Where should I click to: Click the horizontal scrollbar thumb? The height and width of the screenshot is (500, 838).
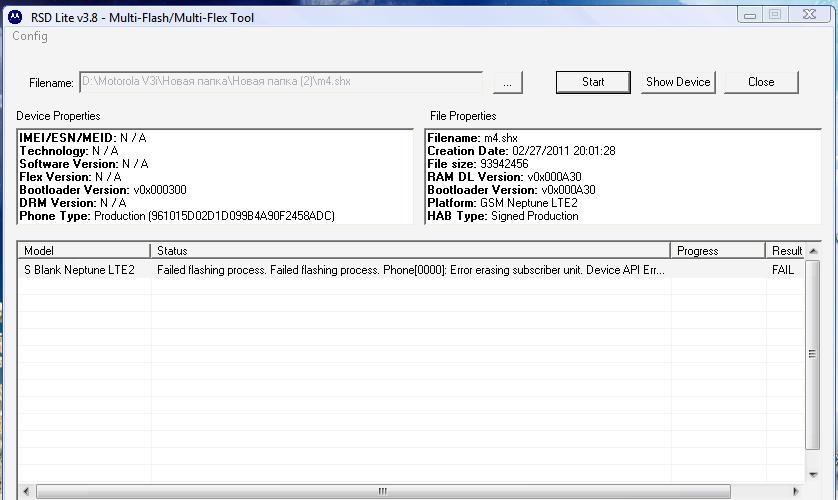(383, 491)
